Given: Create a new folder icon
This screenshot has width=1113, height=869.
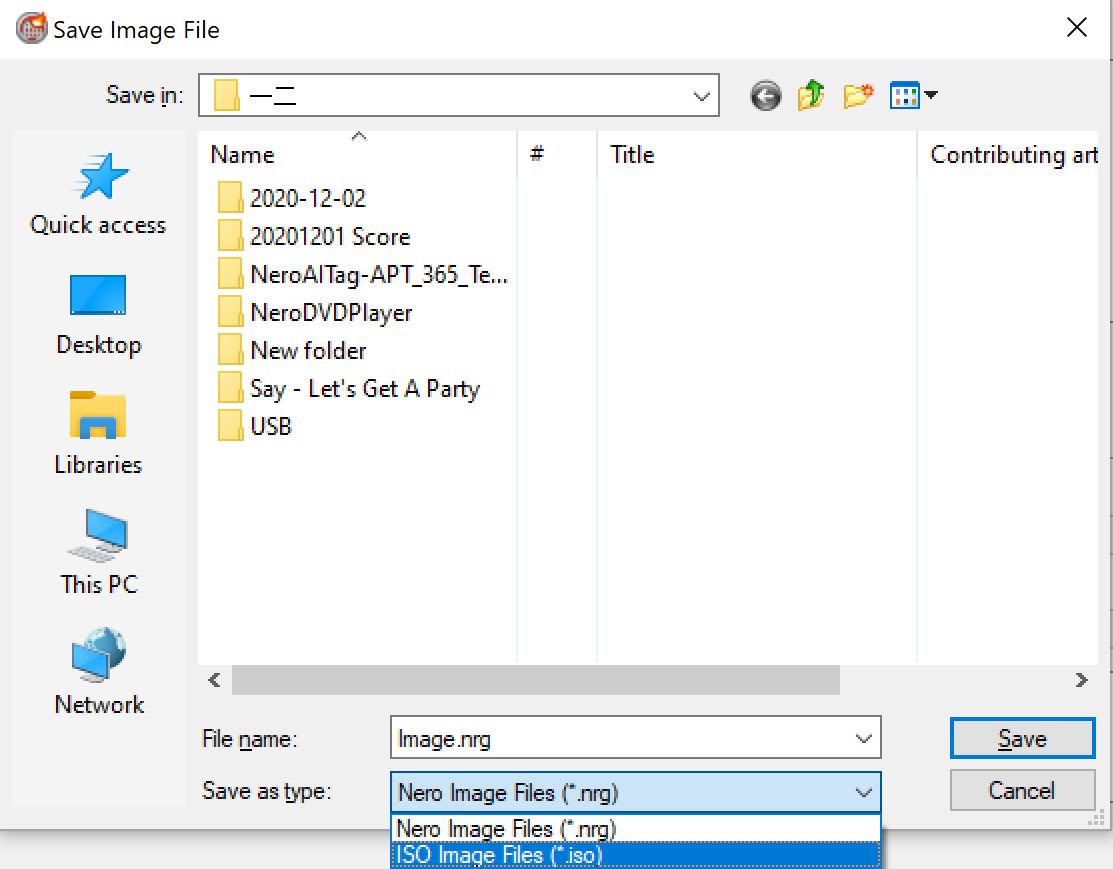Looking at the screenshot, I should (x=857, y=95).
